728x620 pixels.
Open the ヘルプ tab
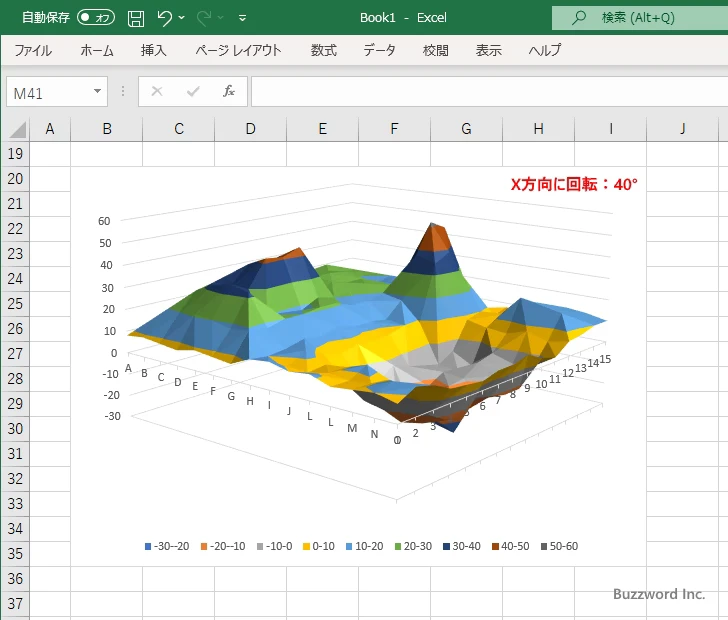(x=545, y=50)
